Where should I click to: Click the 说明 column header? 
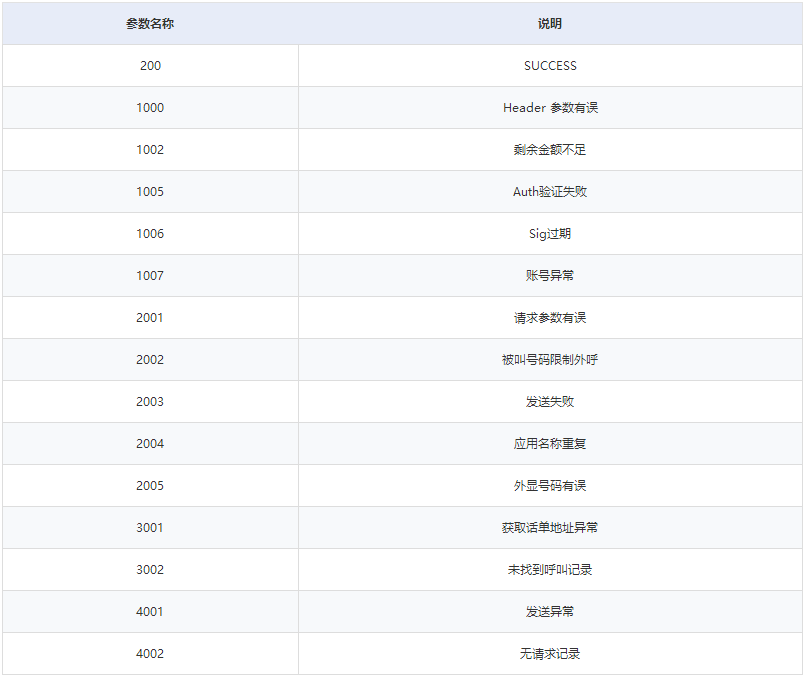[550, 24]
